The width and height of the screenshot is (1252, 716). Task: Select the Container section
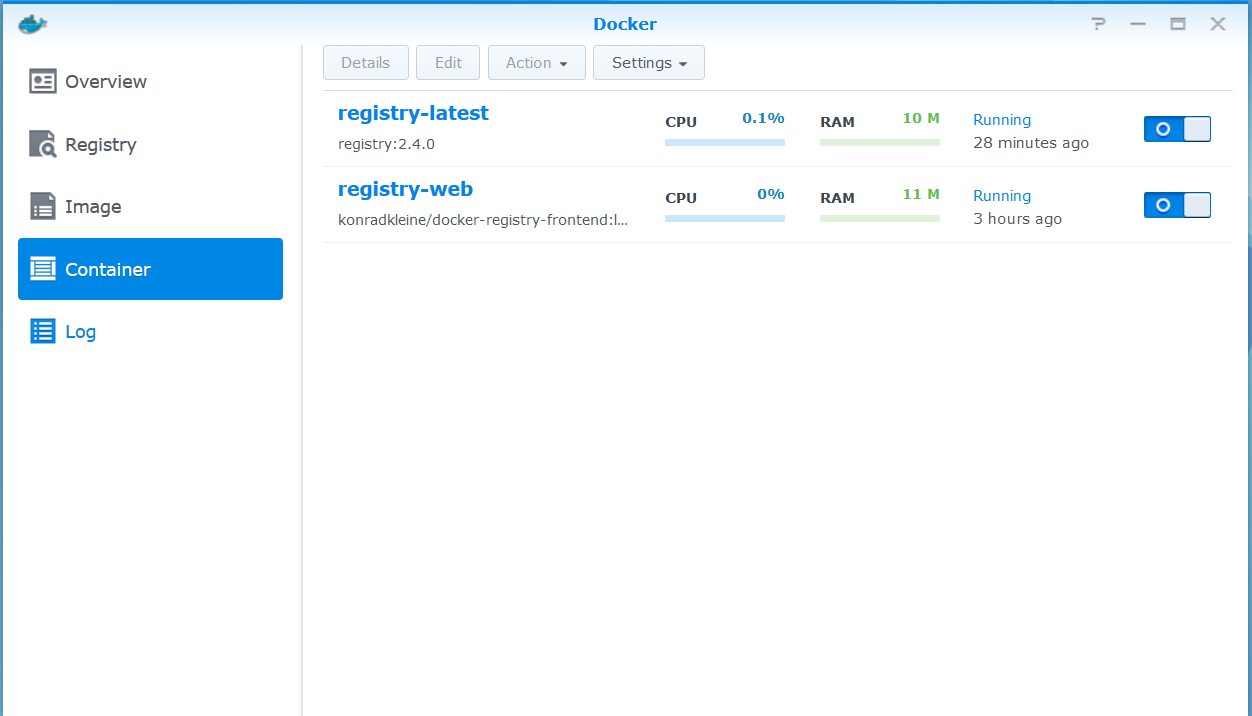(150, 269)
